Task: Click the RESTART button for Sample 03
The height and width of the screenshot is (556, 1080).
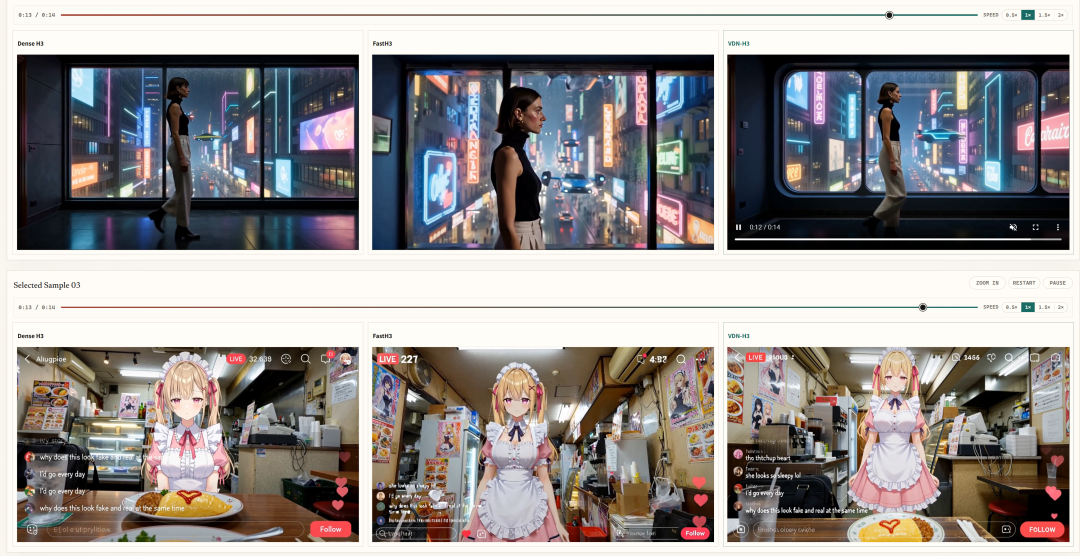Action: (x=1024, y=283)
